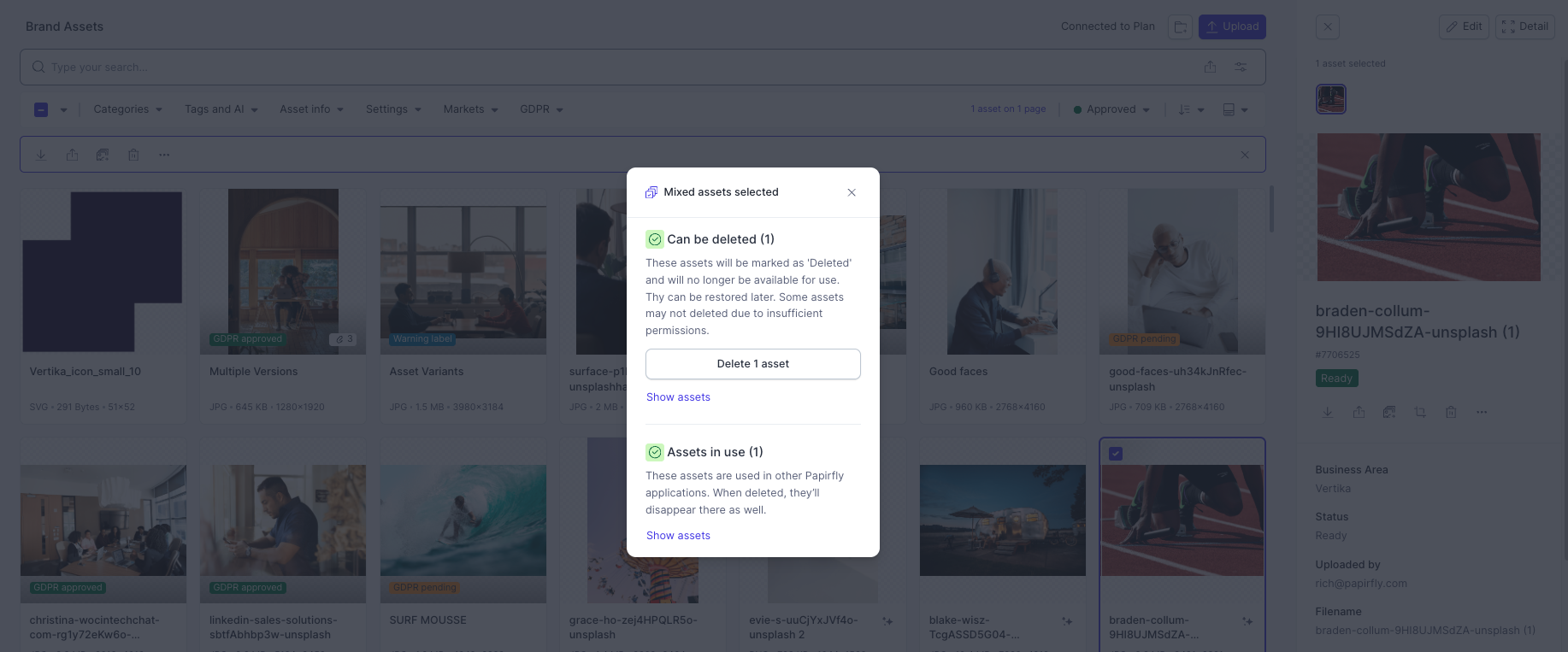1568x652 pixels.
Task: Click trash icon in details panel
Action: coord(1451,412)
